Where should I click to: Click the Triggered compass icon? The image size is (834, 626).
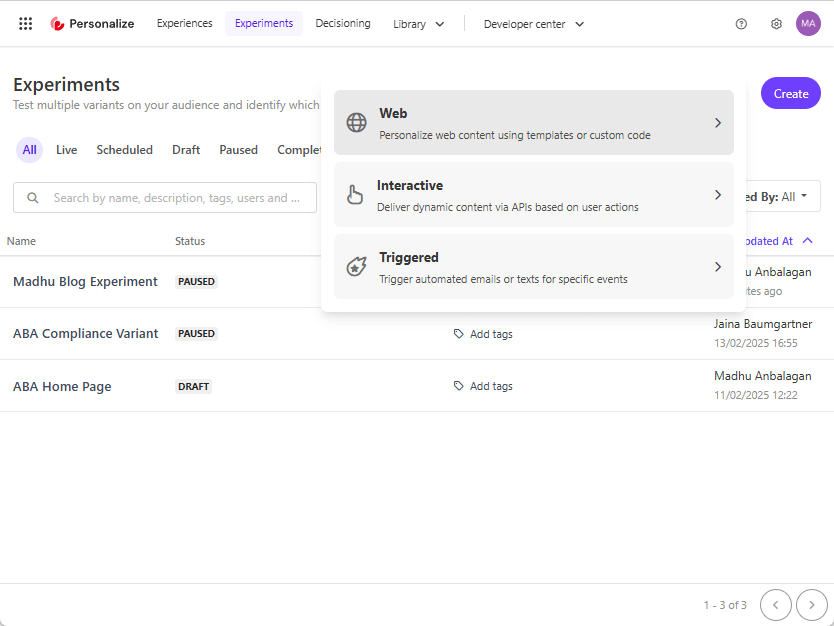point(357,266)
